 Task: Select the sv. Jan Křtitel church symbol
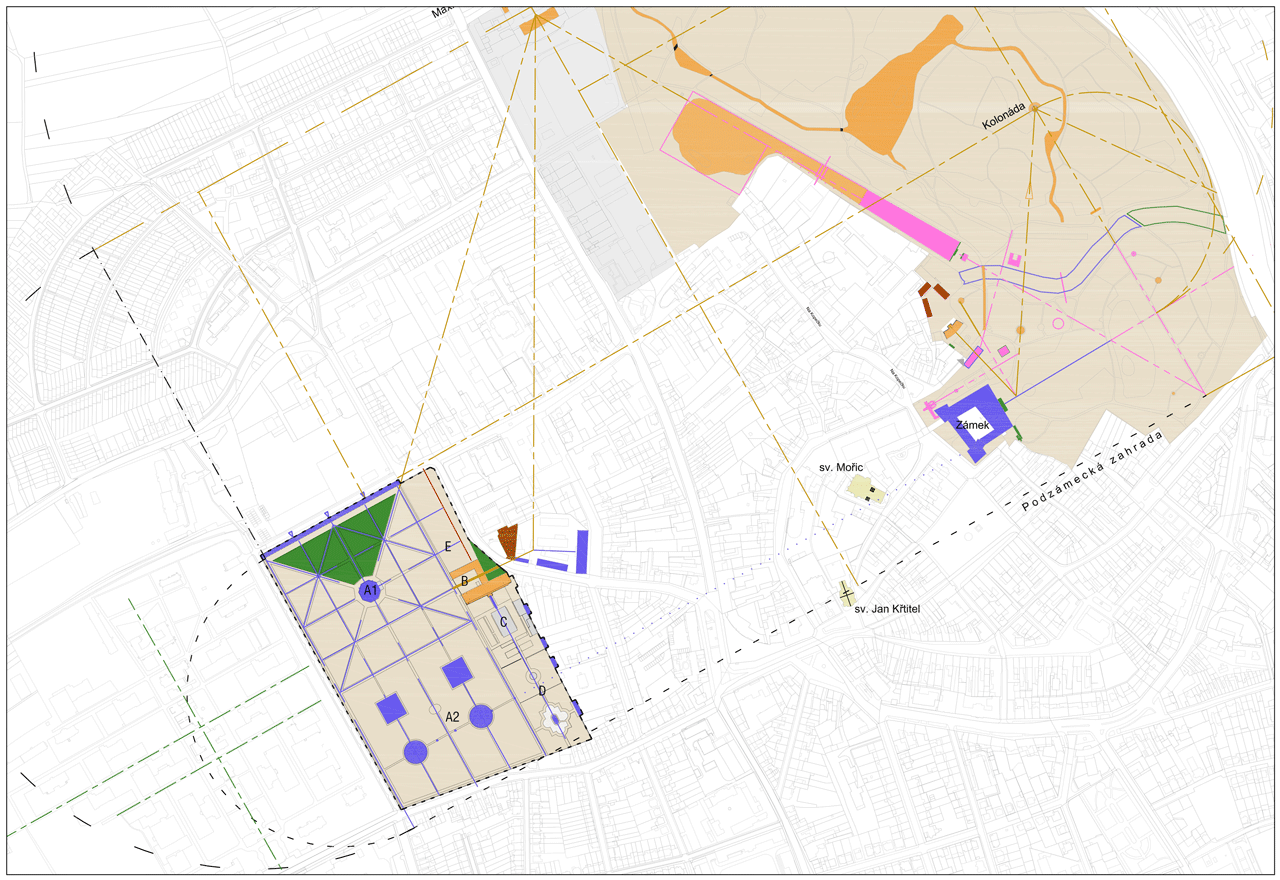[x=848, y=593]
